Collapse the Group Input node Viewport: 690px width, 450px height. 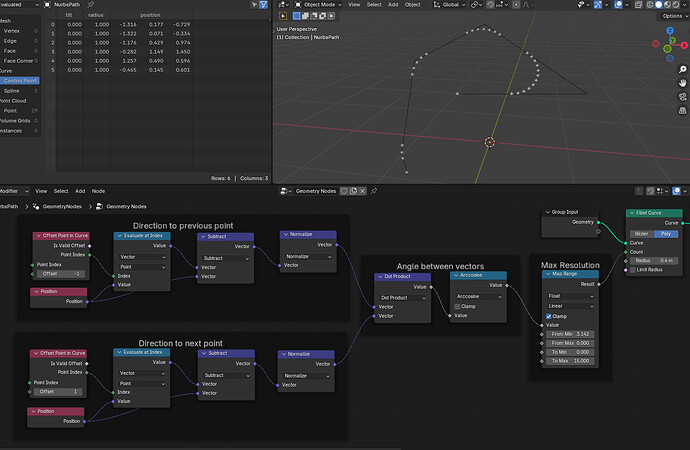pyautogui.click(x=547, y=212)
